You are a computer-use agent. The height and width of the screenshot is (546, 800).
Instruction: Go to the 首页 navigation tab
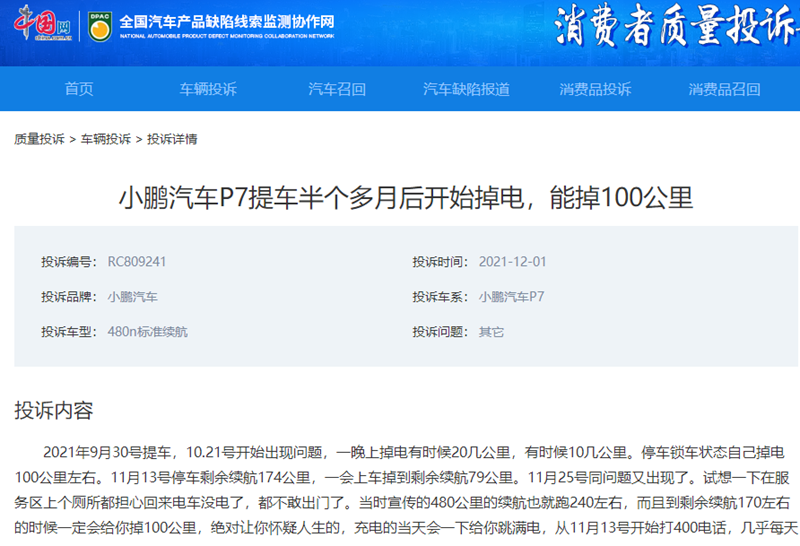pos(79,89)
